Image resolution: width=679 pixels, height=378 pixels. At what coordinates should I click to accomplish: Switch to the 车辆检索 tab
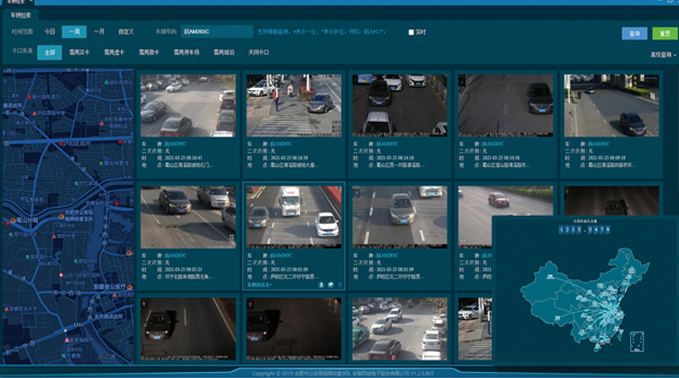pyautogui.click(x=20, y=15)
